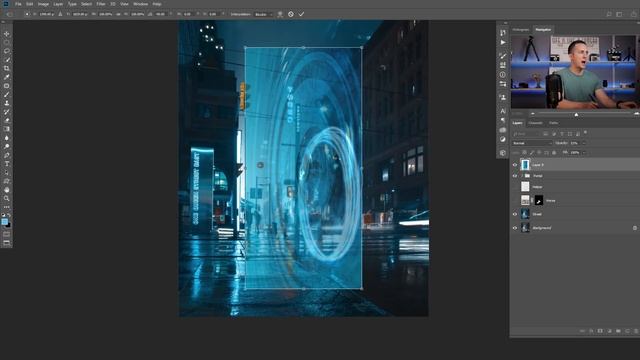Select the Eraser tool
Screen dimensions: 640x360
click(x=7, y=120)
